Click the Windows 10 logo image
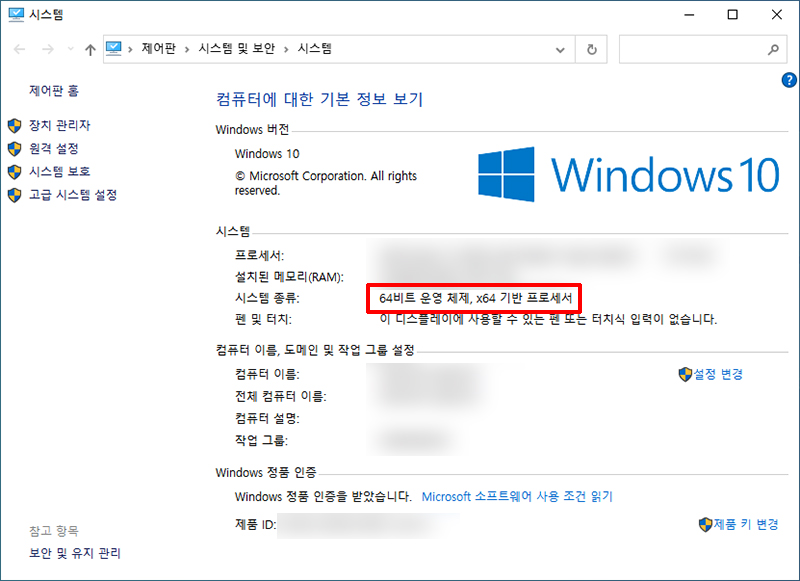Image resolution: width=800 pixels, height=581 pixels. coord(629,174)
